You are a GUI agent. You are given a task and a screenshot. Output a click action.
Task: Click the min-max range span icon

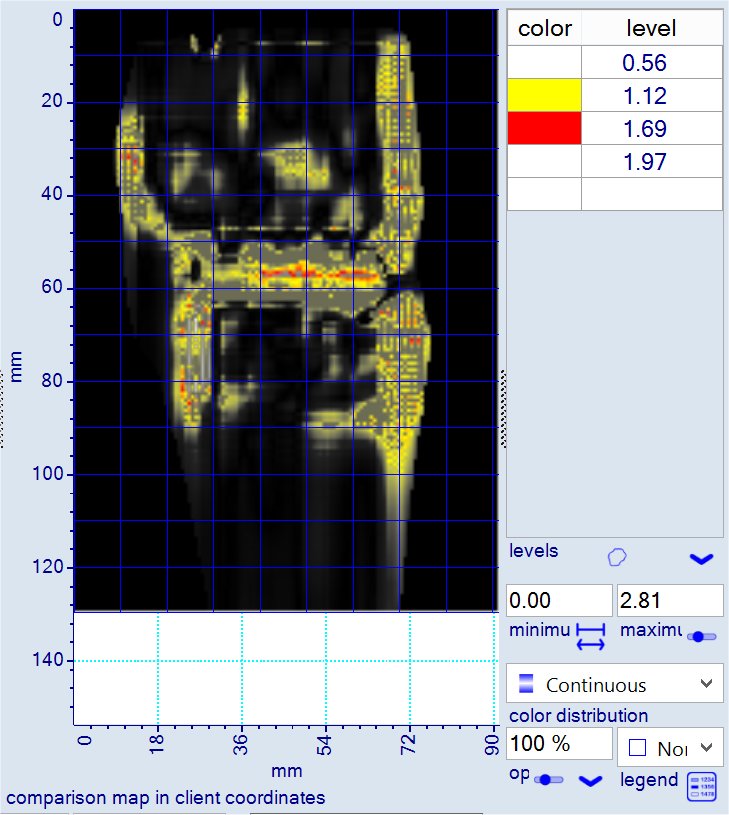pos(591,636)
